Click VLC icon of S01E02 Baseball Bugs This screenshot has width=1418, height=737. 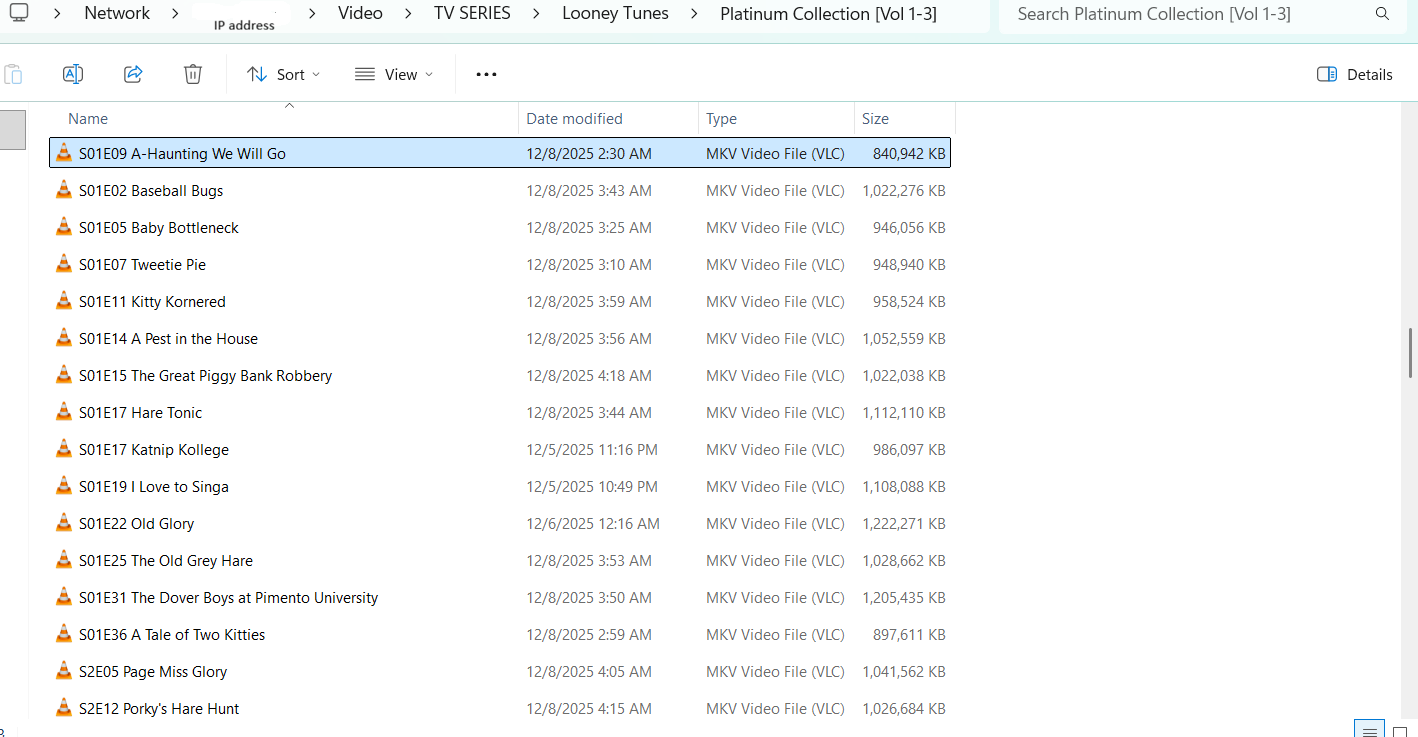coord(64,190)
